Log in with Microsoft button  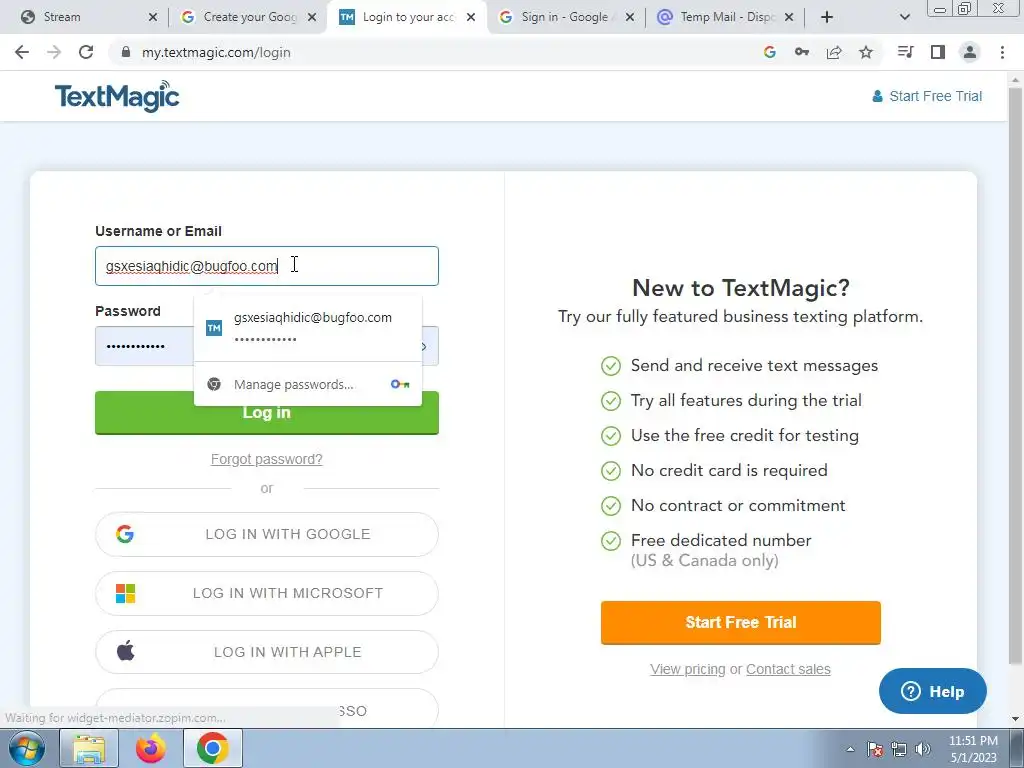point(266,593)
